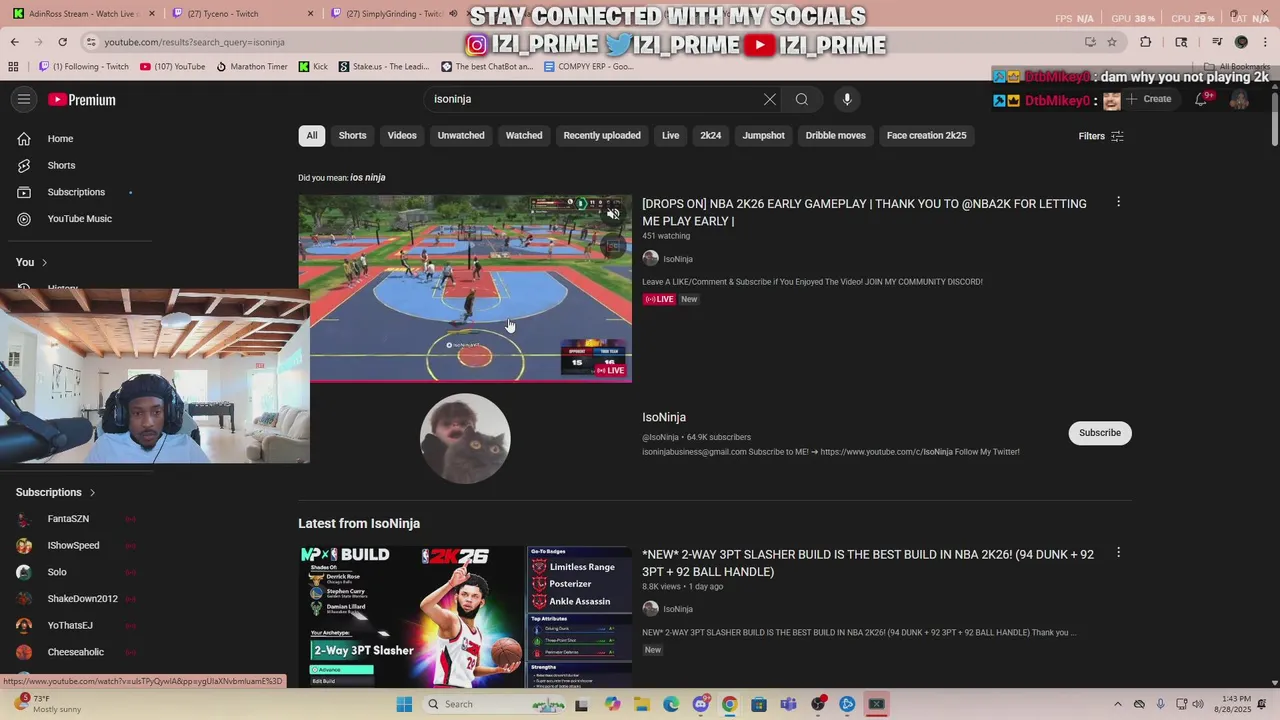Click the Windows Start button

point(404,704)
